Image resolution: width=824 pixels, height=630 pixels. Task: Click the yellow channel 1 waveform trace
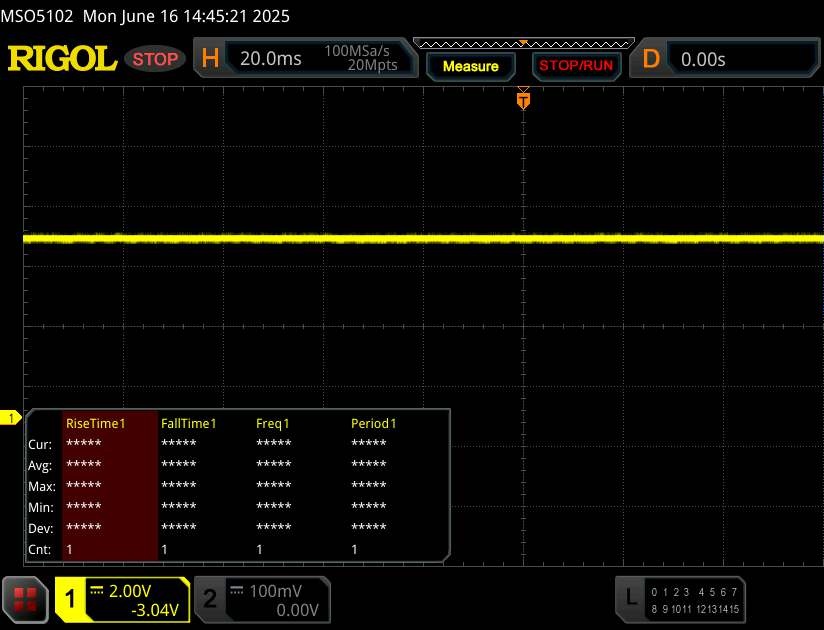(x=424, y=239)
